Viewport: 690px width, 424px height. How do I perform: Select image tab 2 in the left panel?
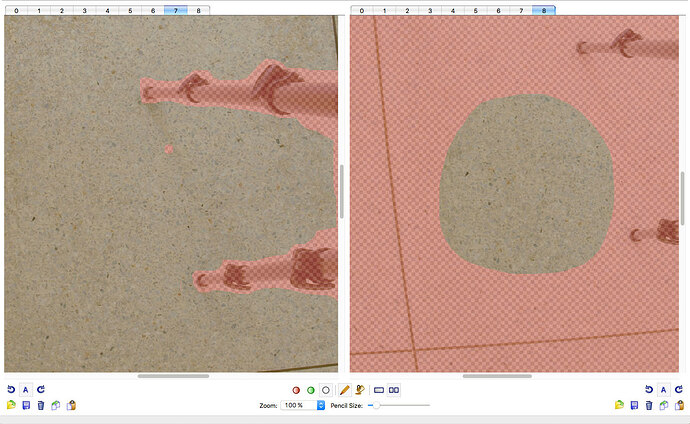(x=62, y=11)
